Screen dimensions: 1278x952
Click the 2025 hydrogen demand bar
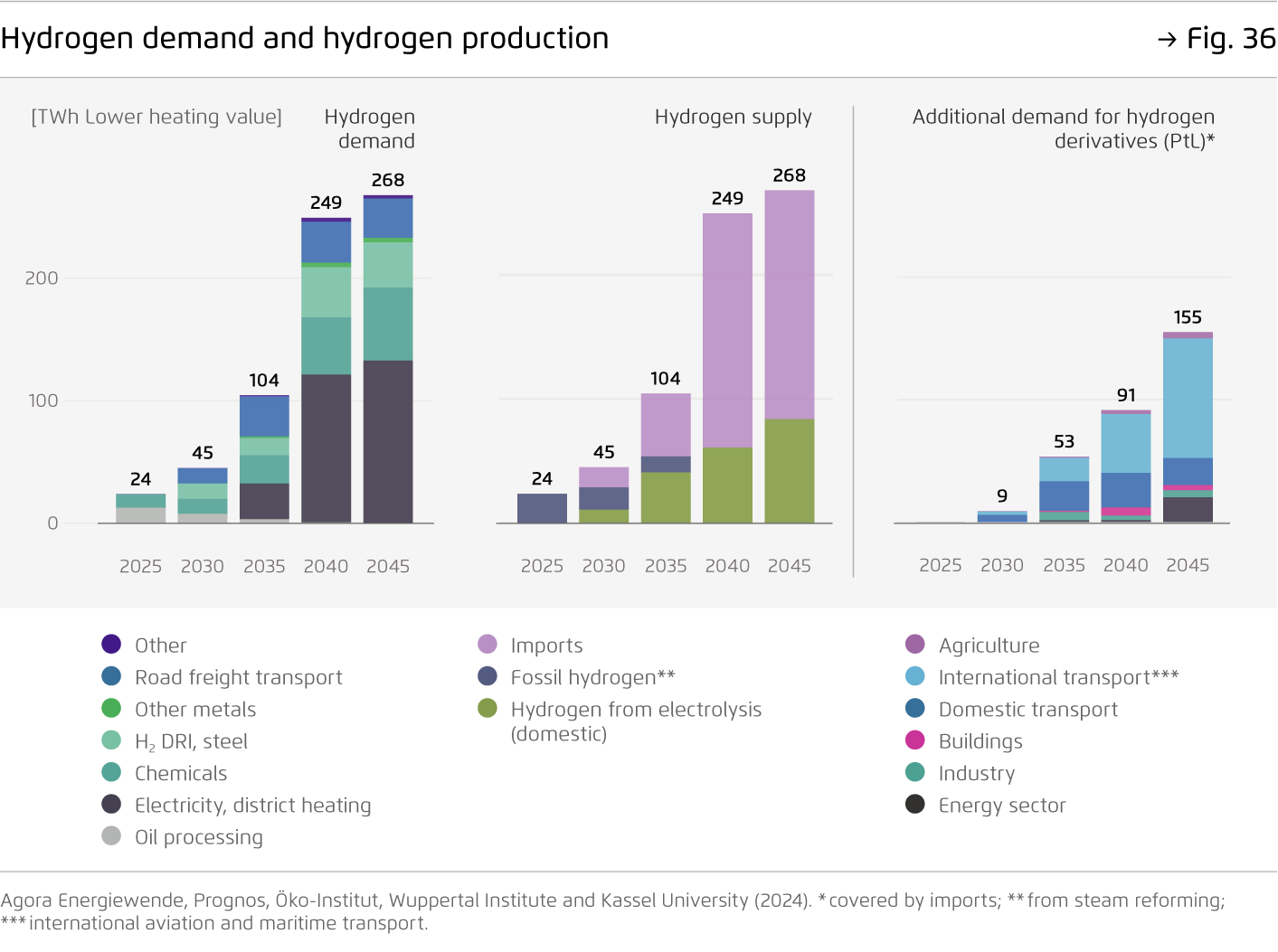(x=140, y=508)
